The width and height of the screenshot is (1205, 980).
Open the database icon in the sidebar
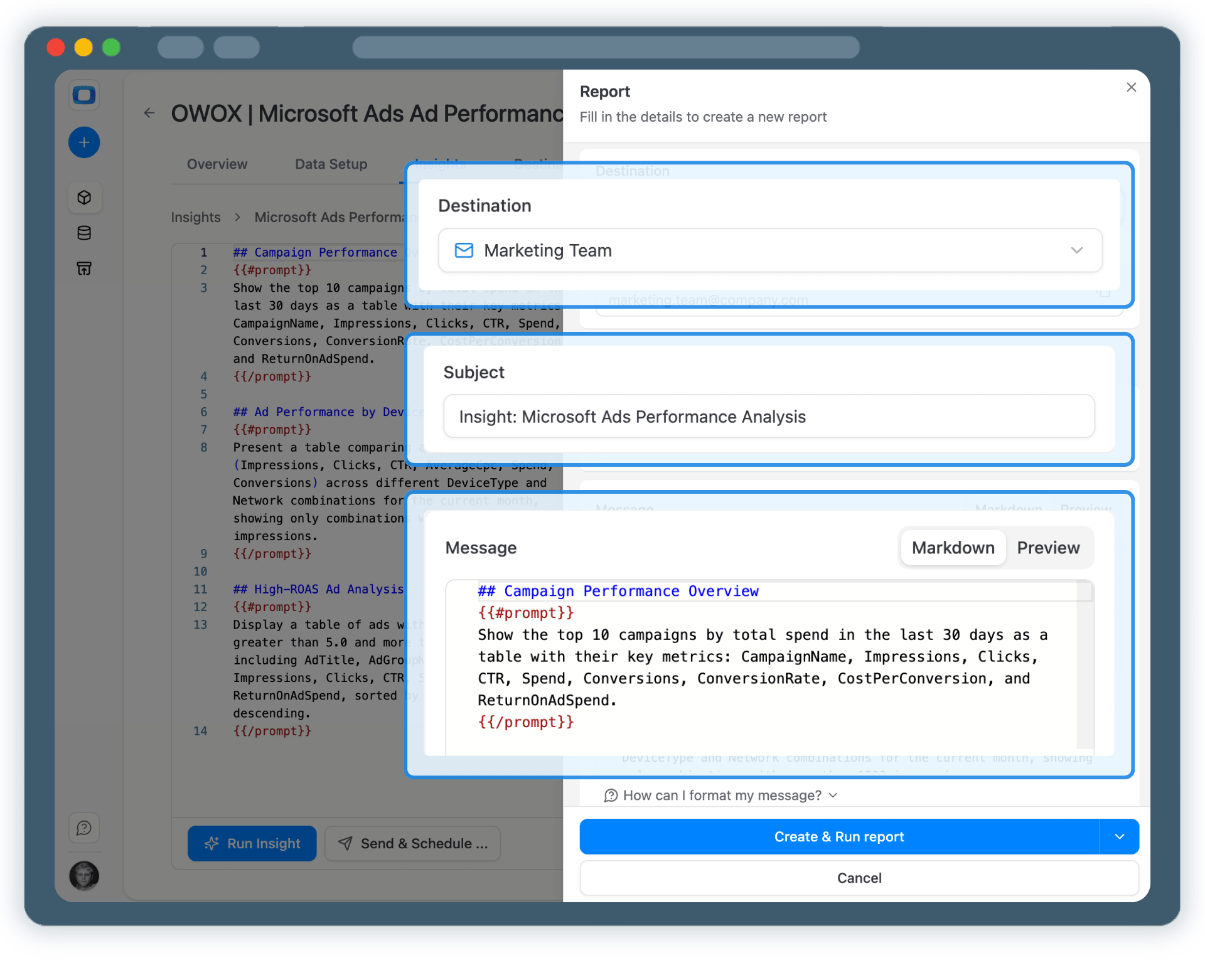coord(84,233)
